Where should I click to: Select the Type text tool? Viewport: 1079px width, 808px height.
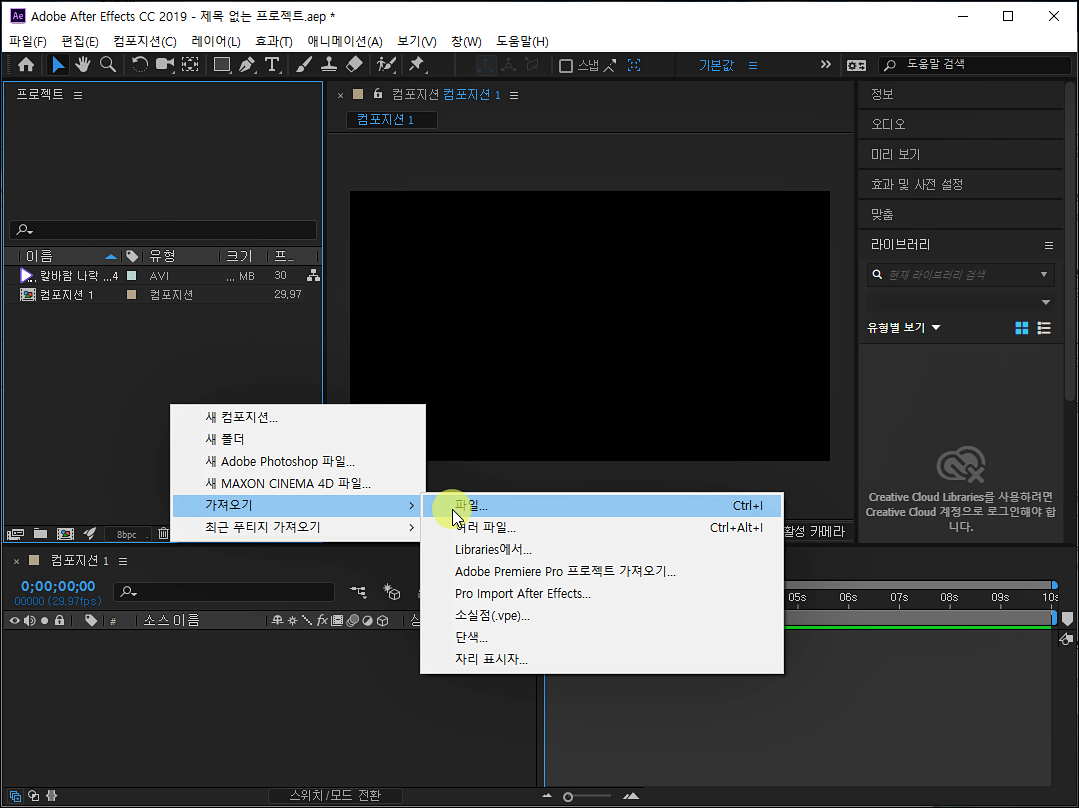(x=273, y=65)
